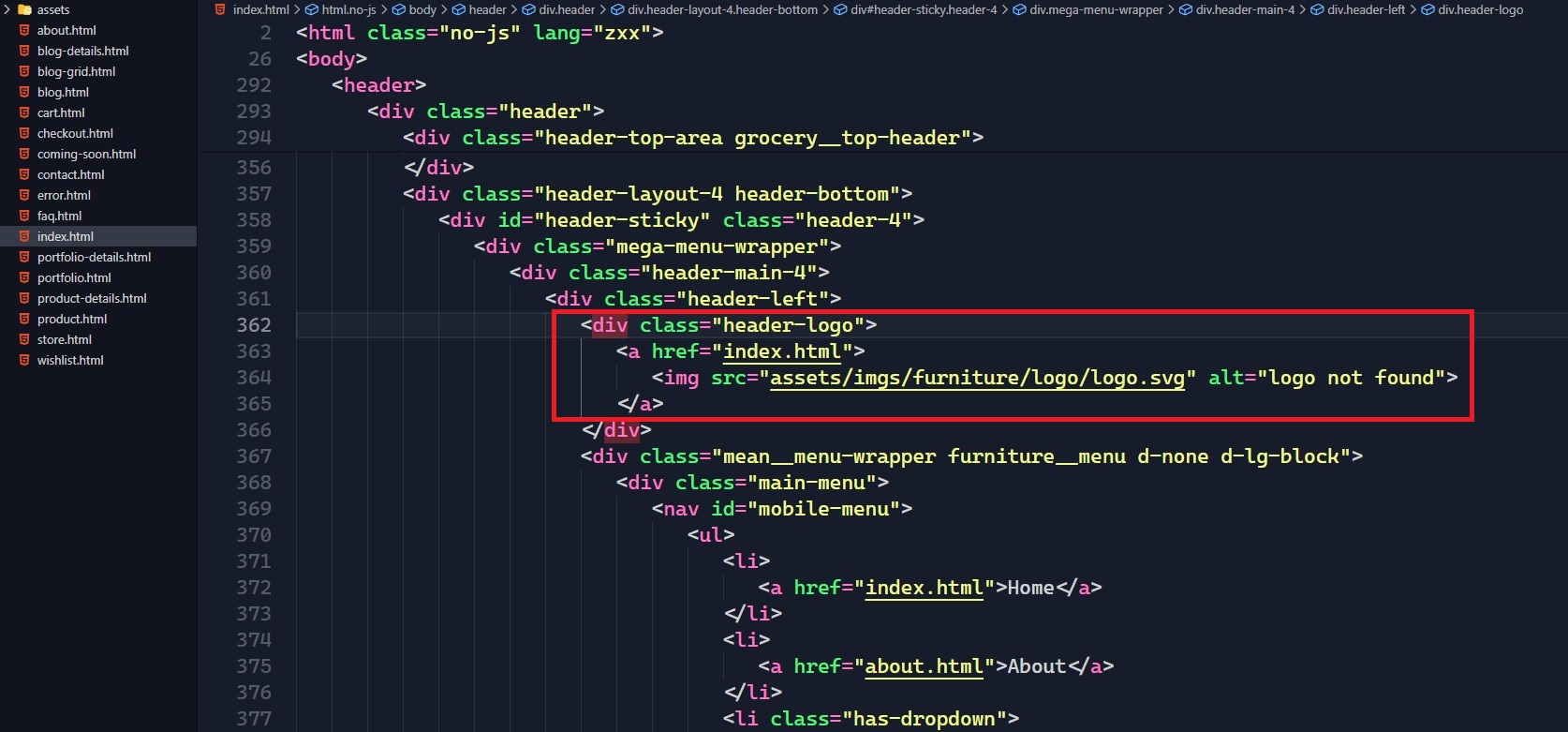This screenshot has width=1568, height=732.
Task: Select wishlist.html in the file list
Action: coord(70,360)
